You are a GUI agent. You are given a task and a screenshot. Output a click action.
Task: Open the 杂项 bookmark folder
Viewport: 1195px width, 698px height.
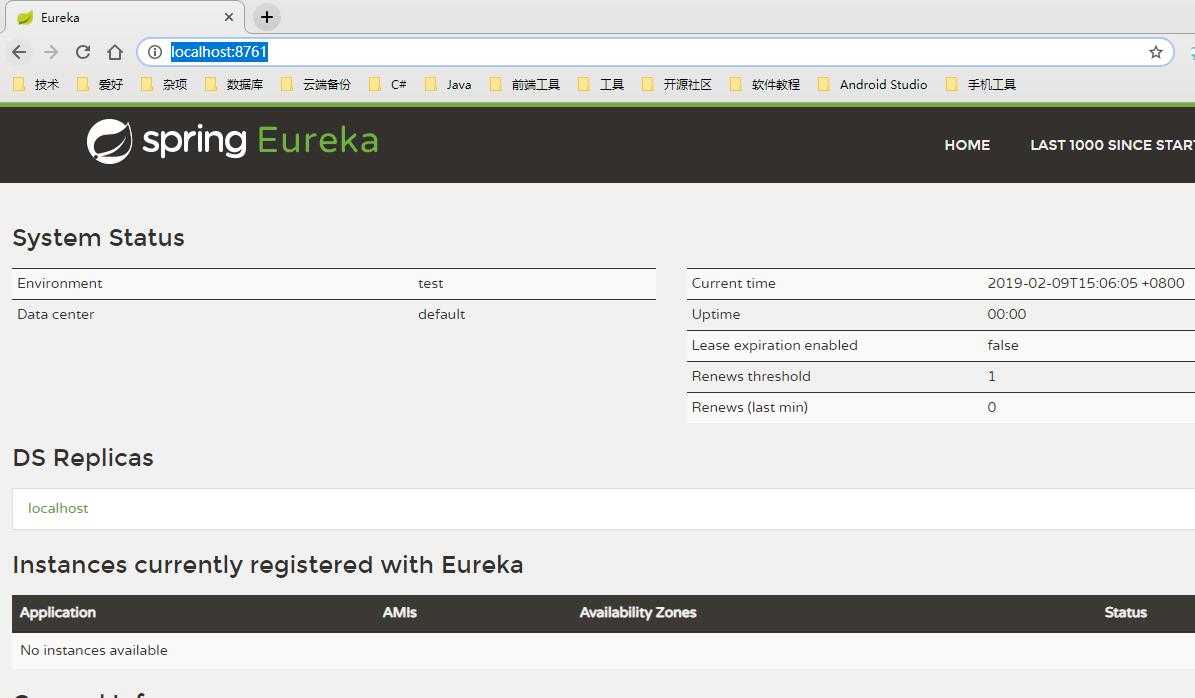(x=164, y=85)
